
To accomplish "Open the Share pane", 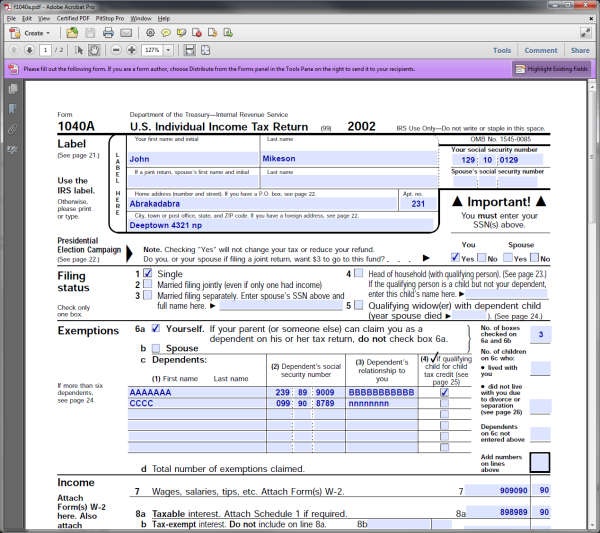I will [580, 51].
